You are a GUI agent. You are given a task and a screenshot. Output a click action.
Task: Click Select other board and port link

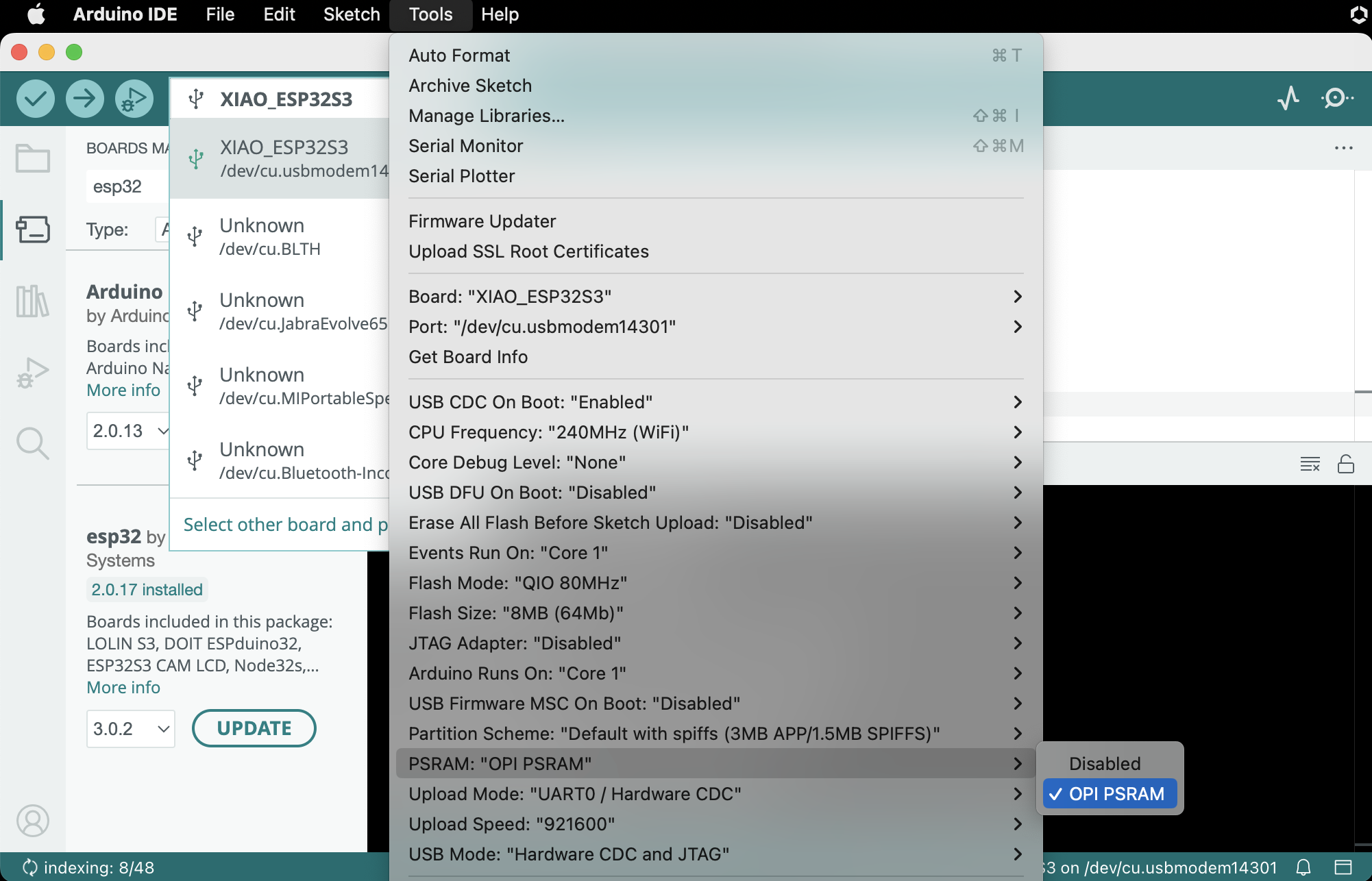tap(285, 525)
